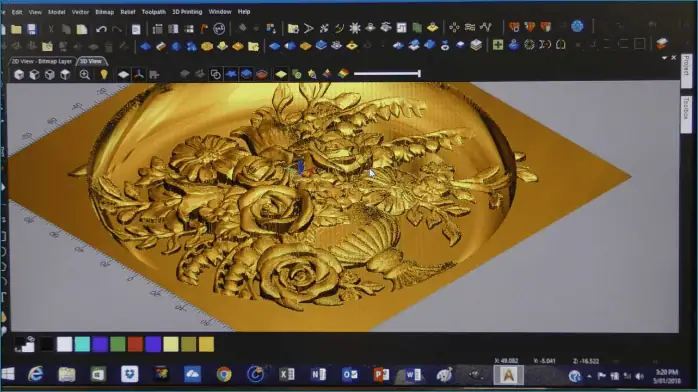The height and width of the screenshot is (392, 698).
Task: Click the magnifier zoom icon in 3D view
Action: (x=85, y=74)
